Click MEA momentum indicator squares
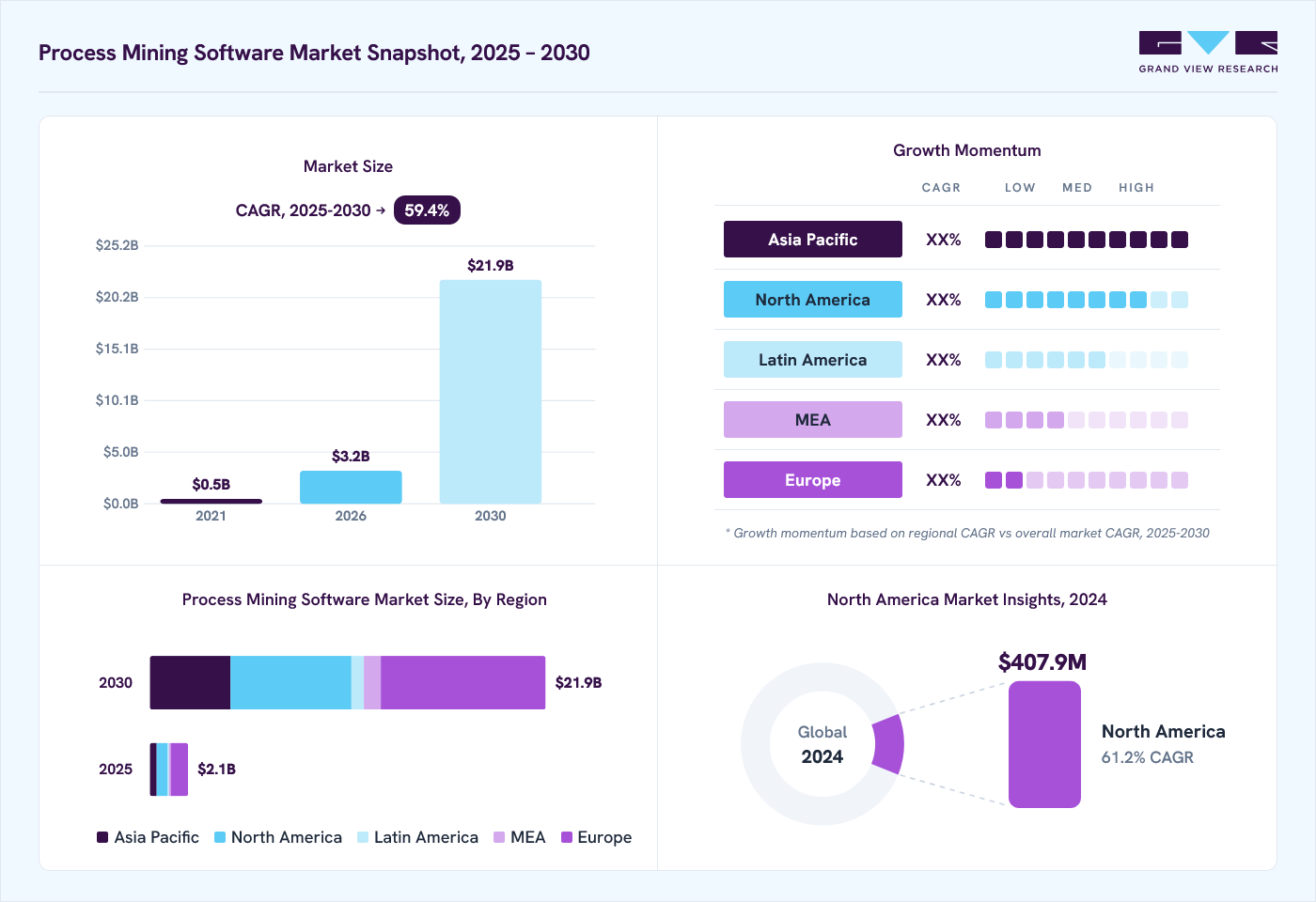The image size is (1316, 902). (1087, 420)
